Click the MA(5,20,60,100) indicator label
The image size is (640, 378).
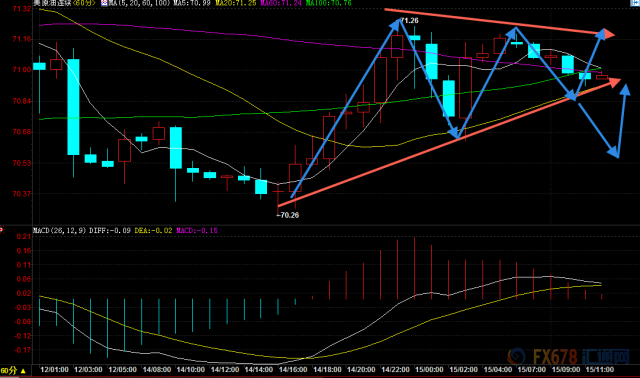point(139,3)
